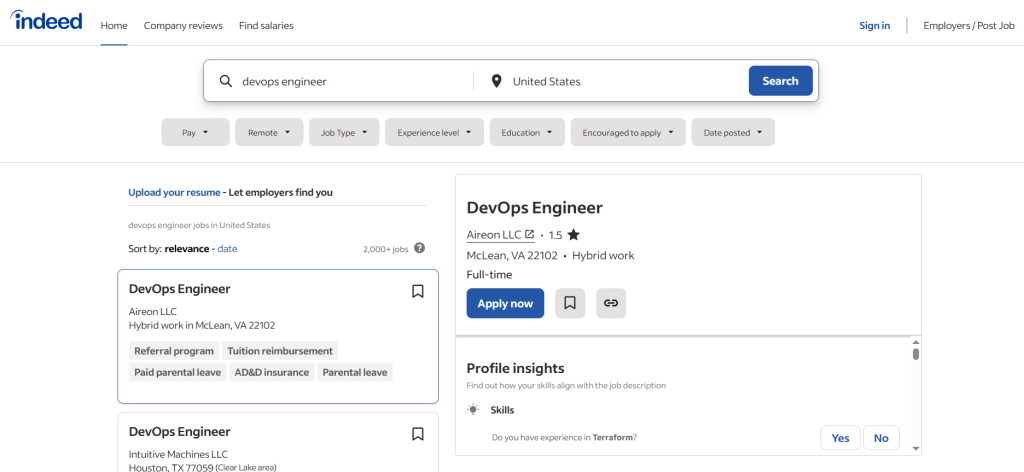Click the Indeed logo
The height and width of the screenshot is (472, 1024).
pyautogui.click(x=46, y=21)
